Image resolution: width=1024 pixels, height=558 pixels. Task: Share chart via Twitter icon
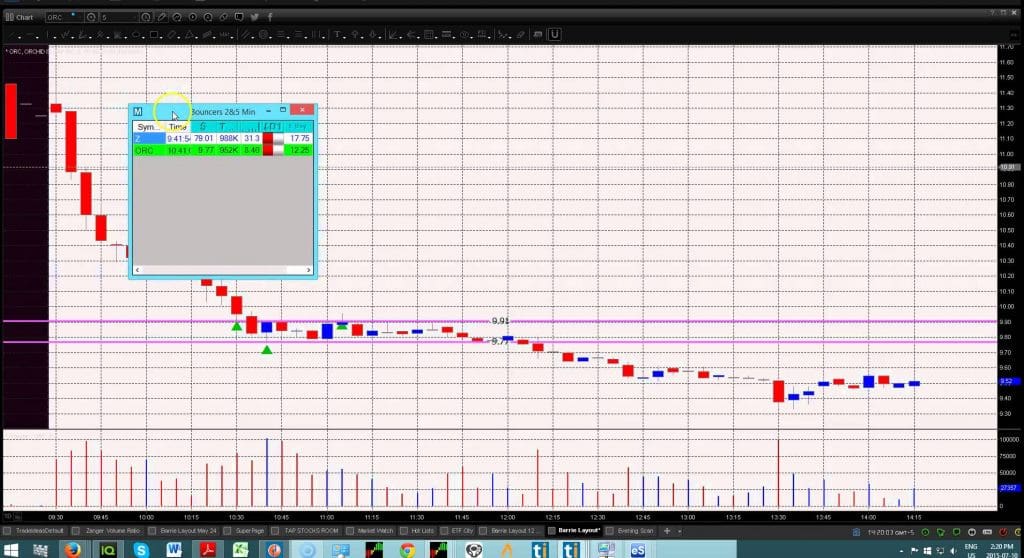point(254,18)
